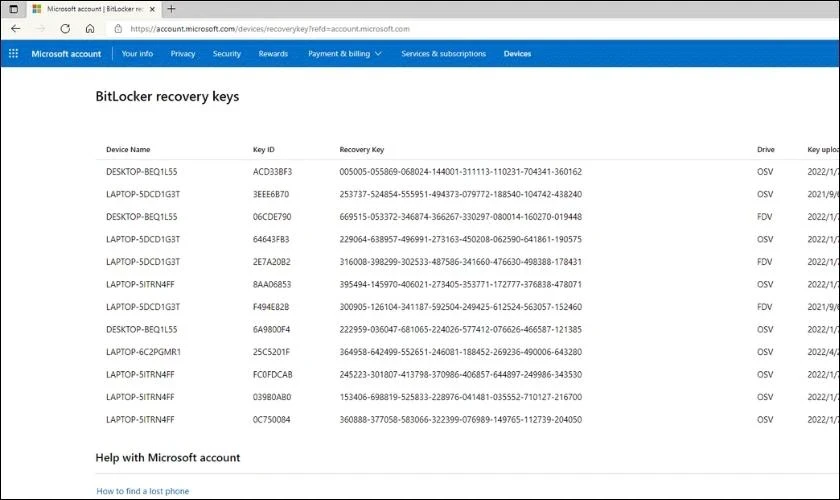Viewport: 840px width, 500px height.
Task: Click recovery key starting 360888-377058
Action: (x=460, y=419)
